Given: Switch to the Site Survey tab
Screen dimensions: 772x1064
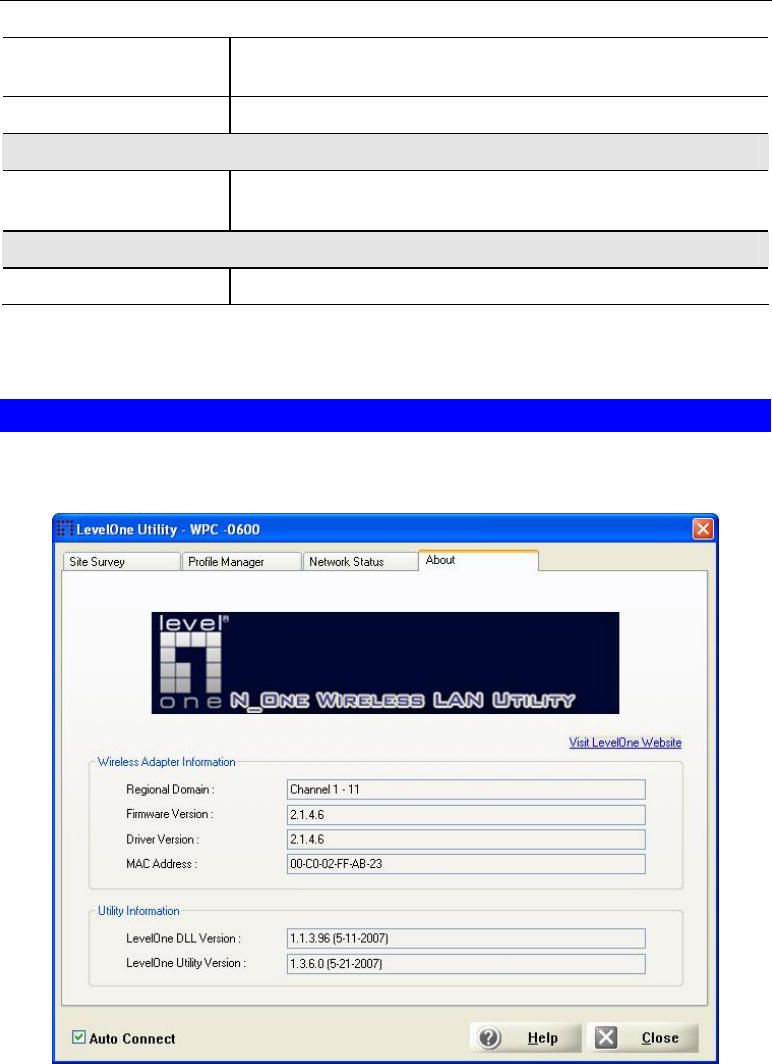Looking at the screenshot, I should (x=121, y=562).
